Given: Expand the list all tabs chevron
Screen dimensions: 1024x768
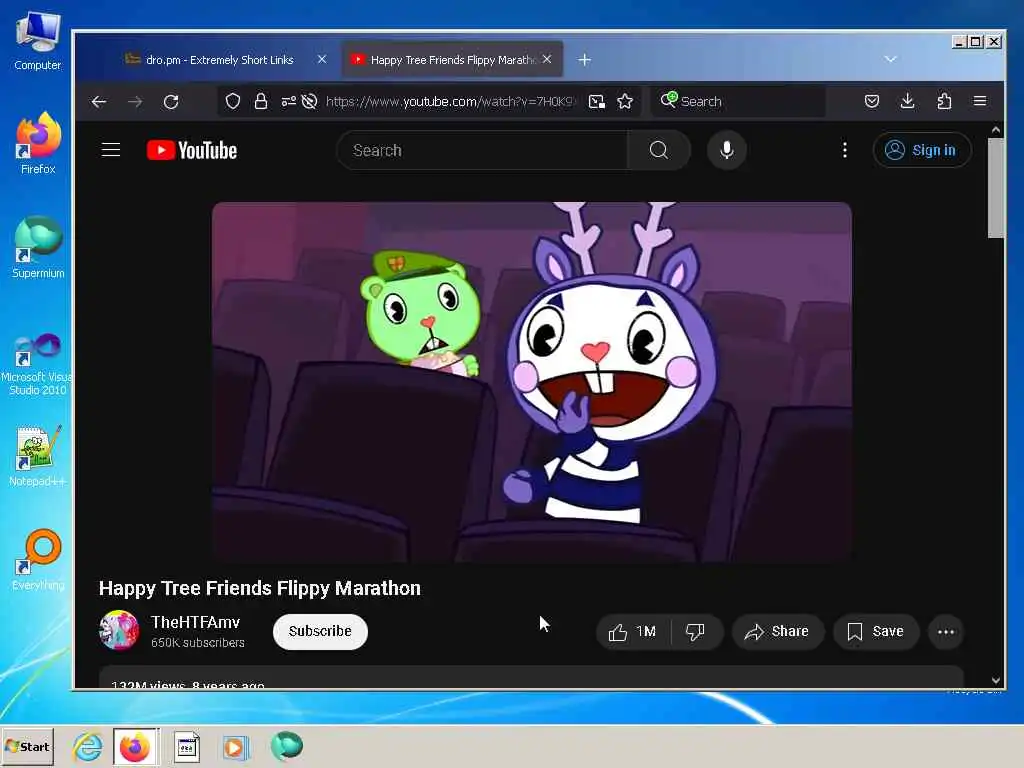Looking at the screenshot, I should 890,59.
